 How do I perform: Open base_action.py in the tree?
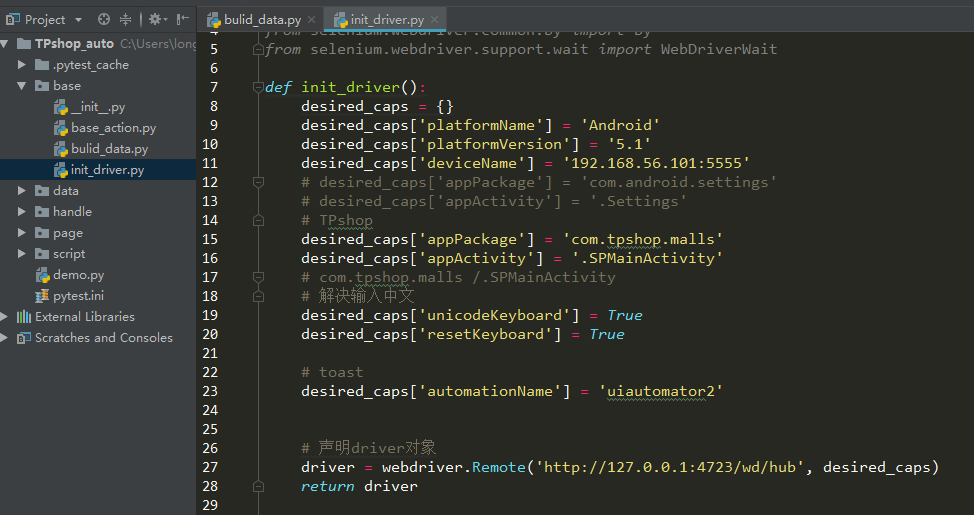click(x=114, y=128)
